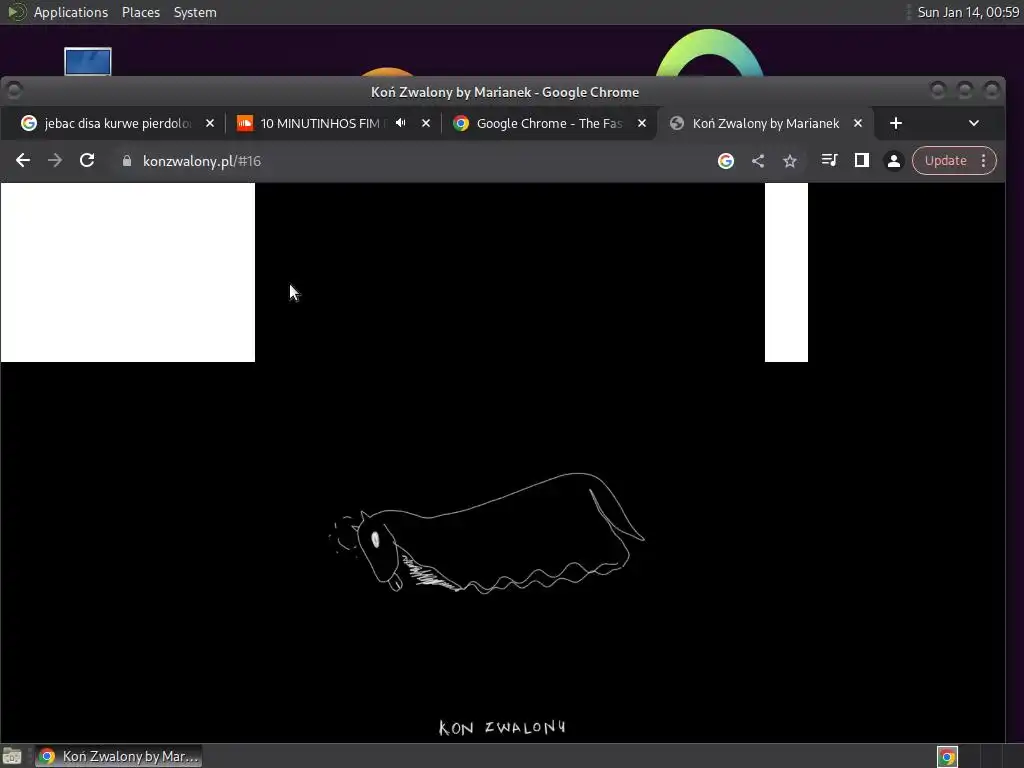This screenshot has height=768, width=1024.
Task: Open the Applications menu
Action: click(71, 12)
